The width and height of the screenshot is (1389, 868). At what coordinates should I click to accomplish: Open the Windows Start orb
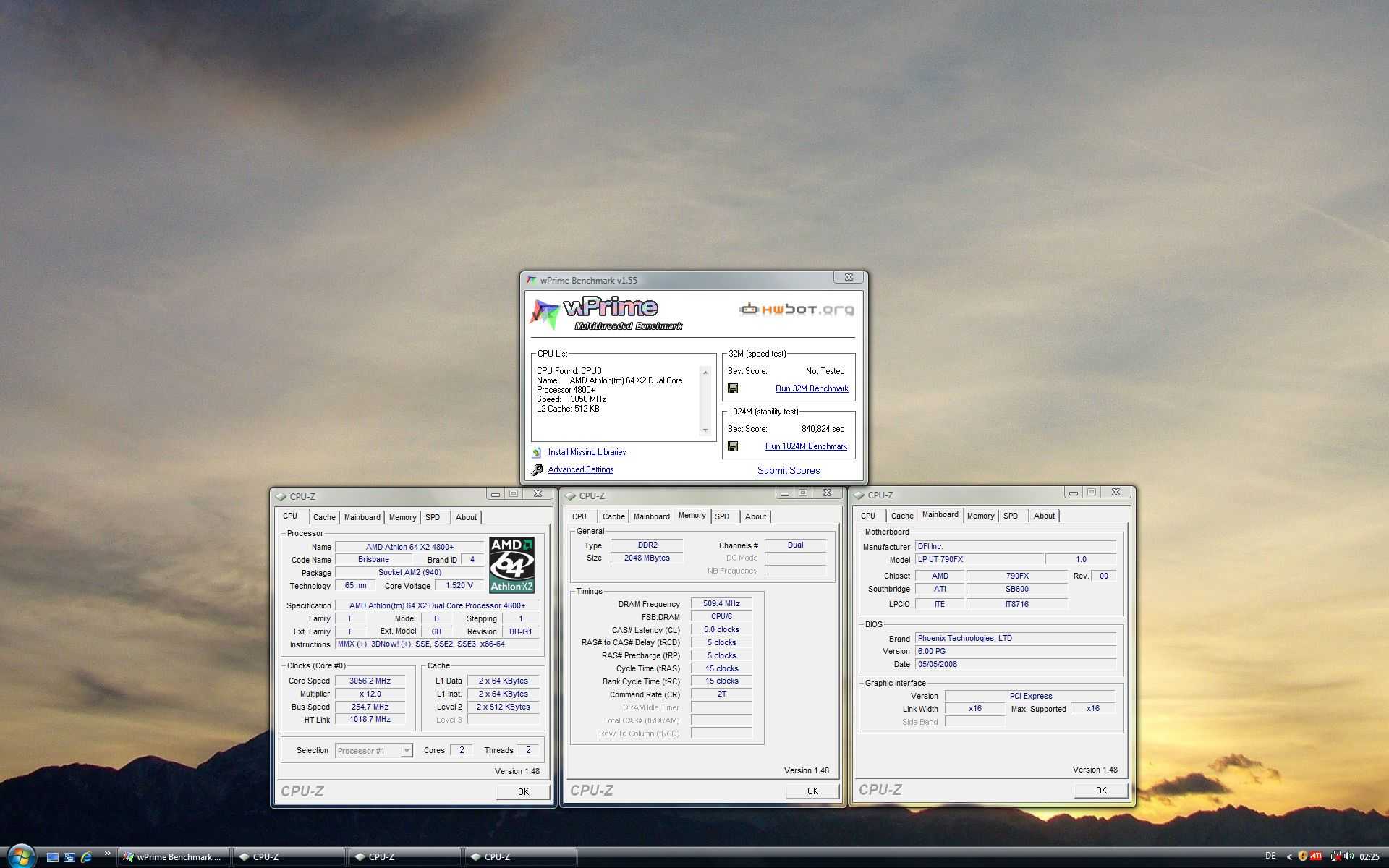coord(21,856)
